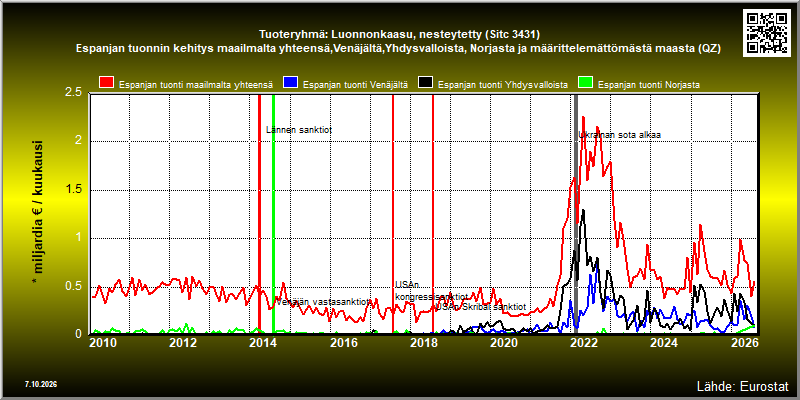800x400 pixels.
Task: Select legend text 'Espanjan tuonti Norjasta'
Action: [x=648, y=85]
